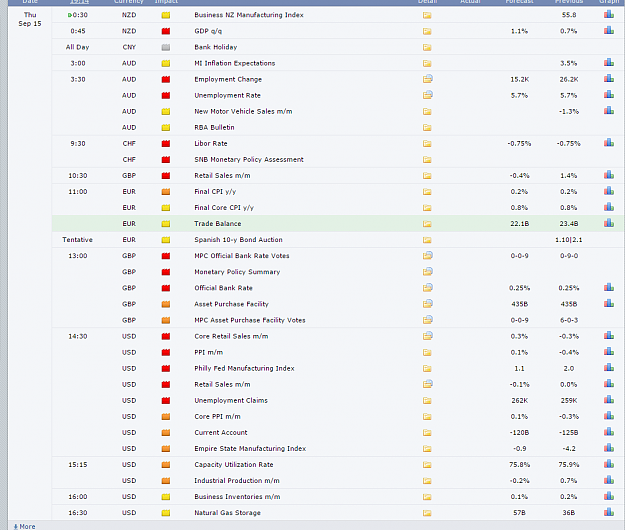Click gray impact icon for Bank Holiday

(166, 47)
